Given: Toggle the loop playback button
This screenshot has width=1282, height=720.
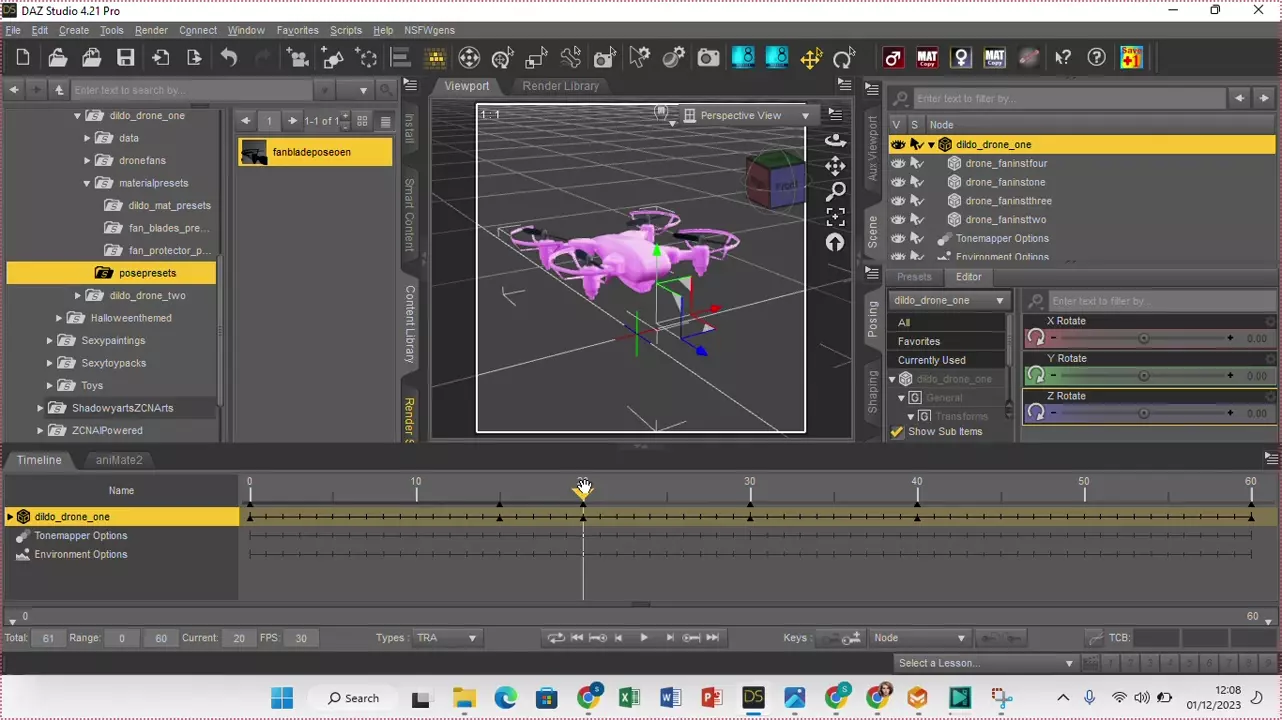Looking at the screenshot, I should coord(555,638).
